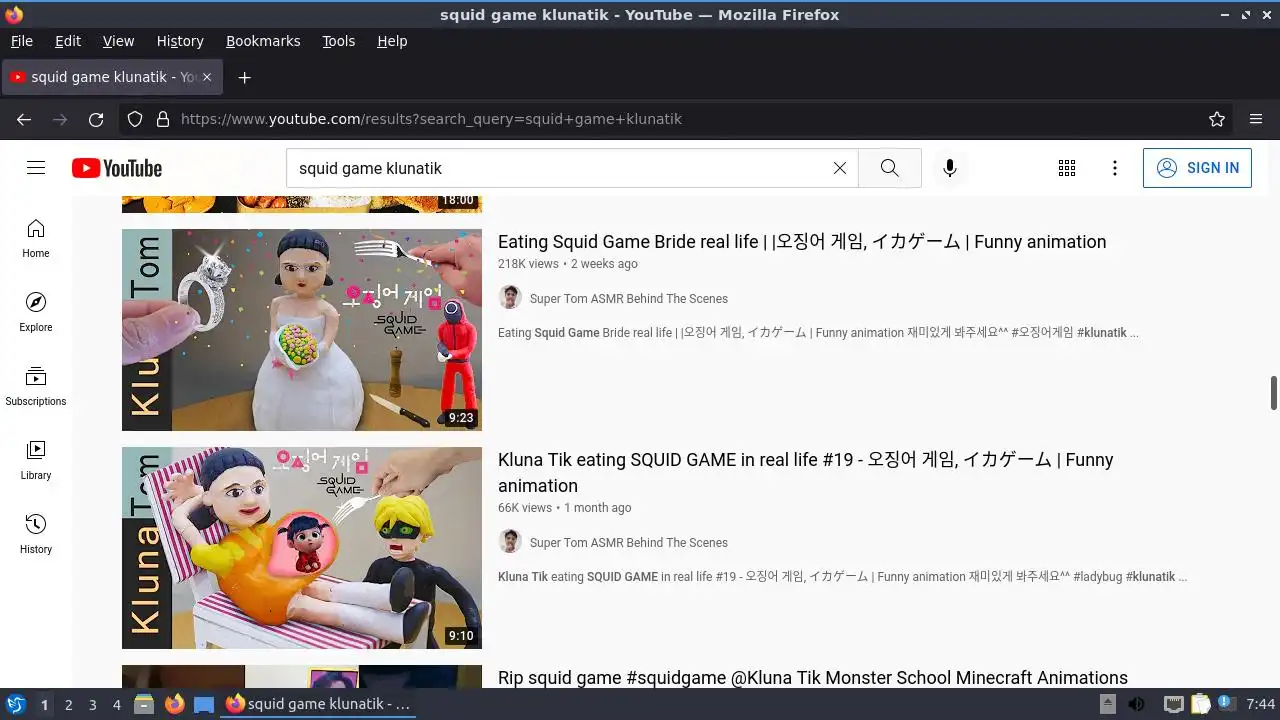This screenshot has height=720, width=1280.
Task: Click the 7:44 taskbar clock
Action: pyautogui.click(x=1261, y=704)
